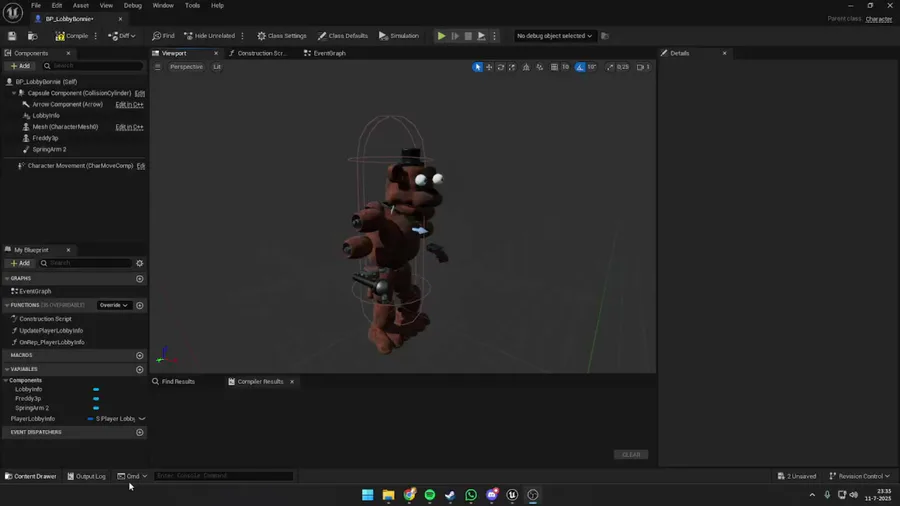
Task: Toggle grid snapping in viewport
Action: tap(554, 67)
